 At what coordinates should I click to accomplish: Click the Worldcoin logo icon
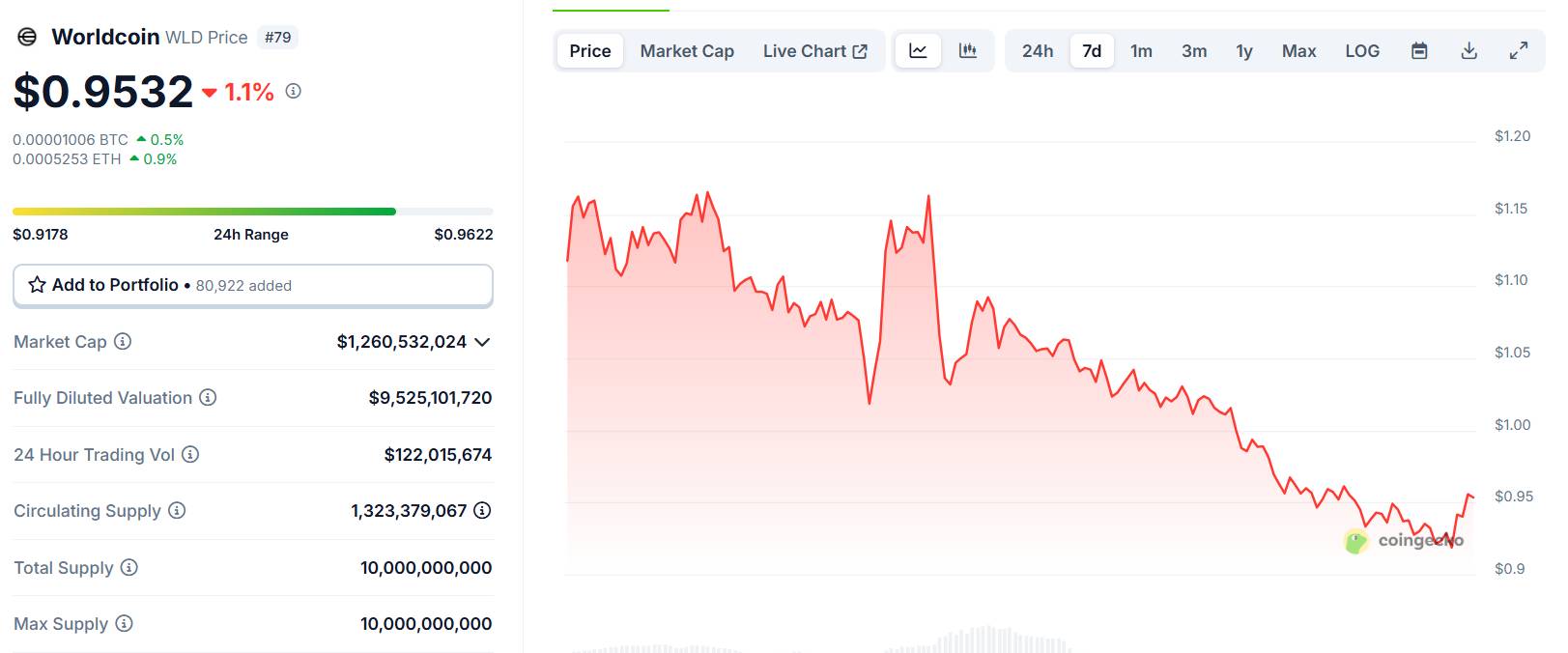pyautogui.click(x=27, y=37)
